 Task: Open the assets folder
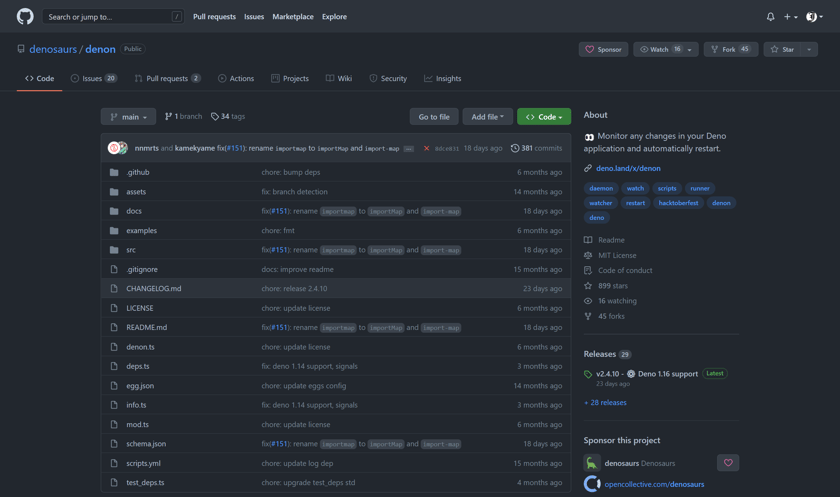136,192
